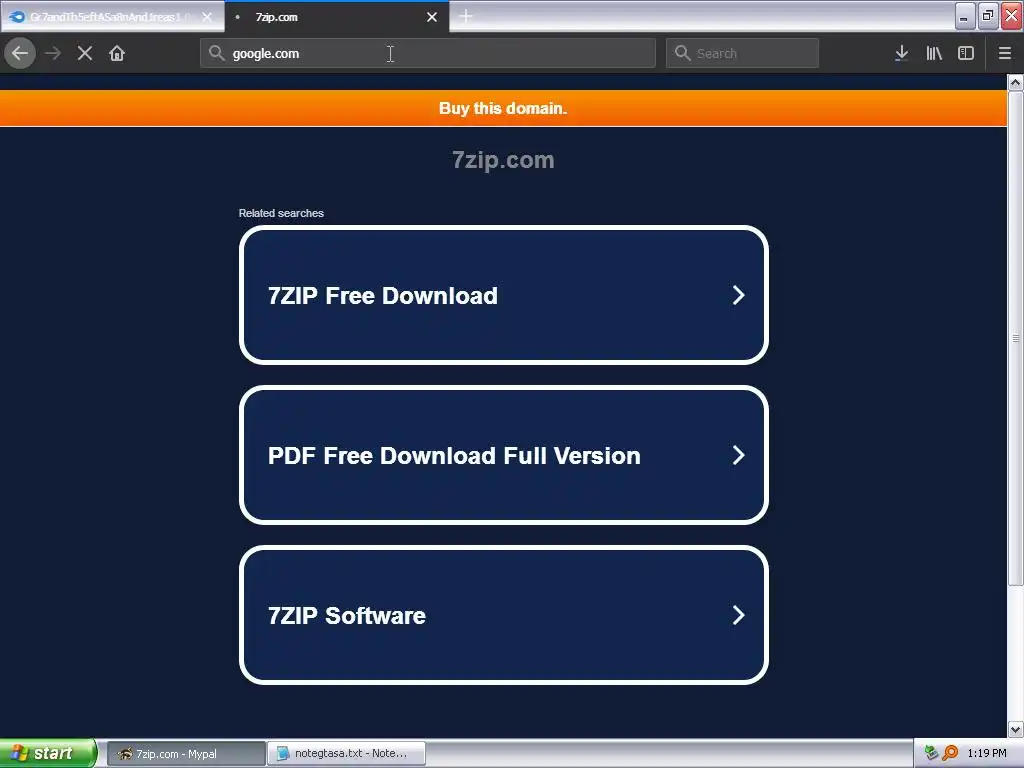Click the magnifier icon in the Search box
This screenshot has height=768, width=1024.
(x=682, y=53)
